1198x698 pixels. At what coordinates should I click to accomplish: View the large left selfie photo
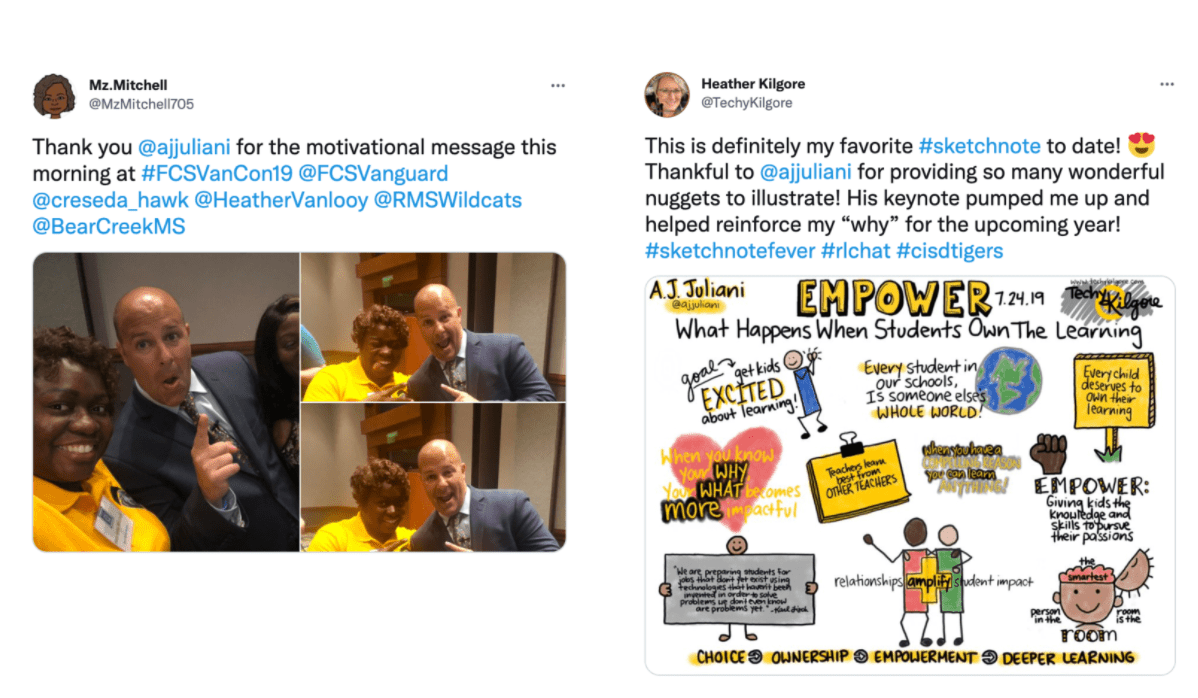tap(166, 402)
